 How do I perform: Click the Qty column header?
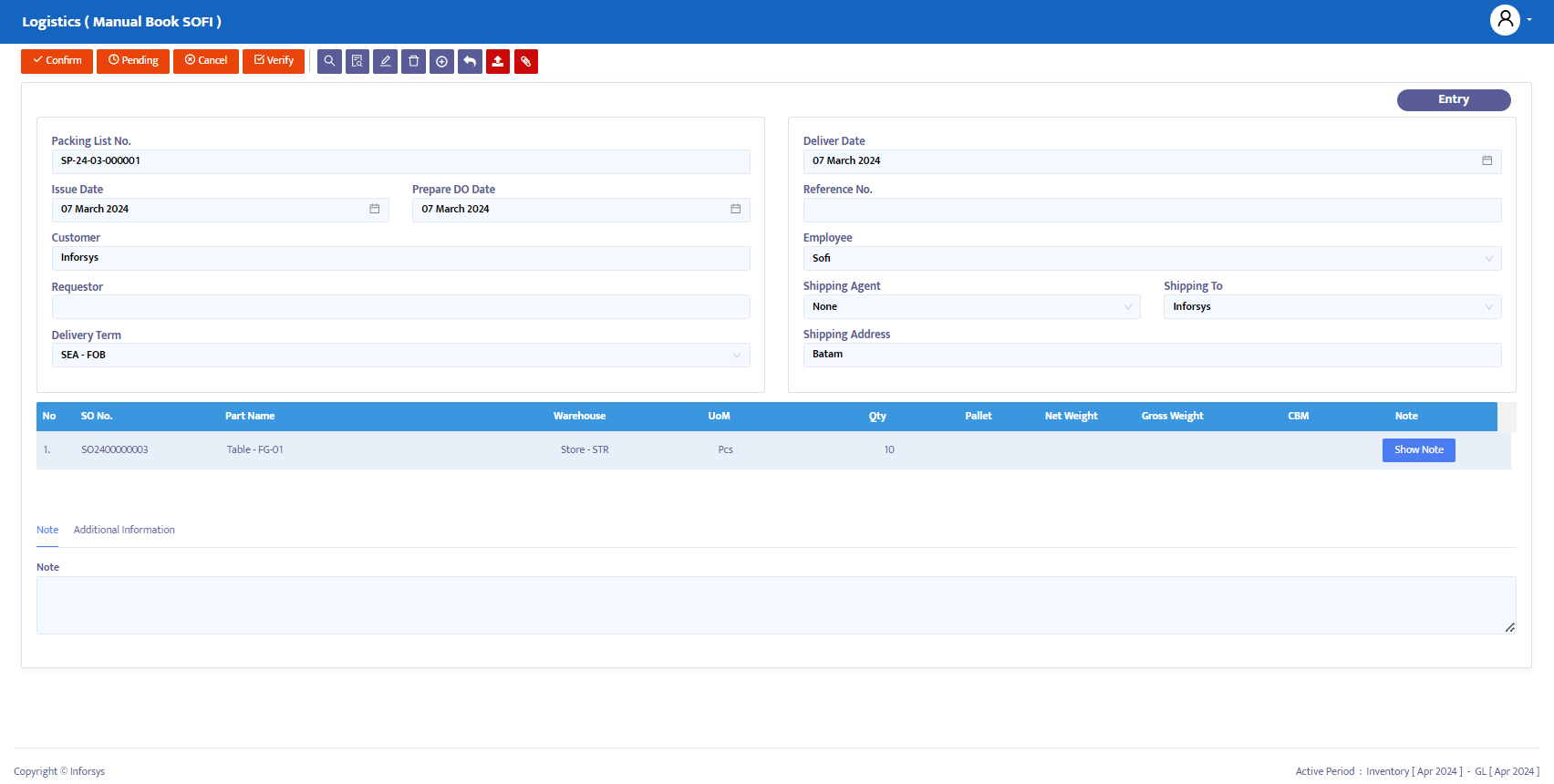[x=877, y=416]
